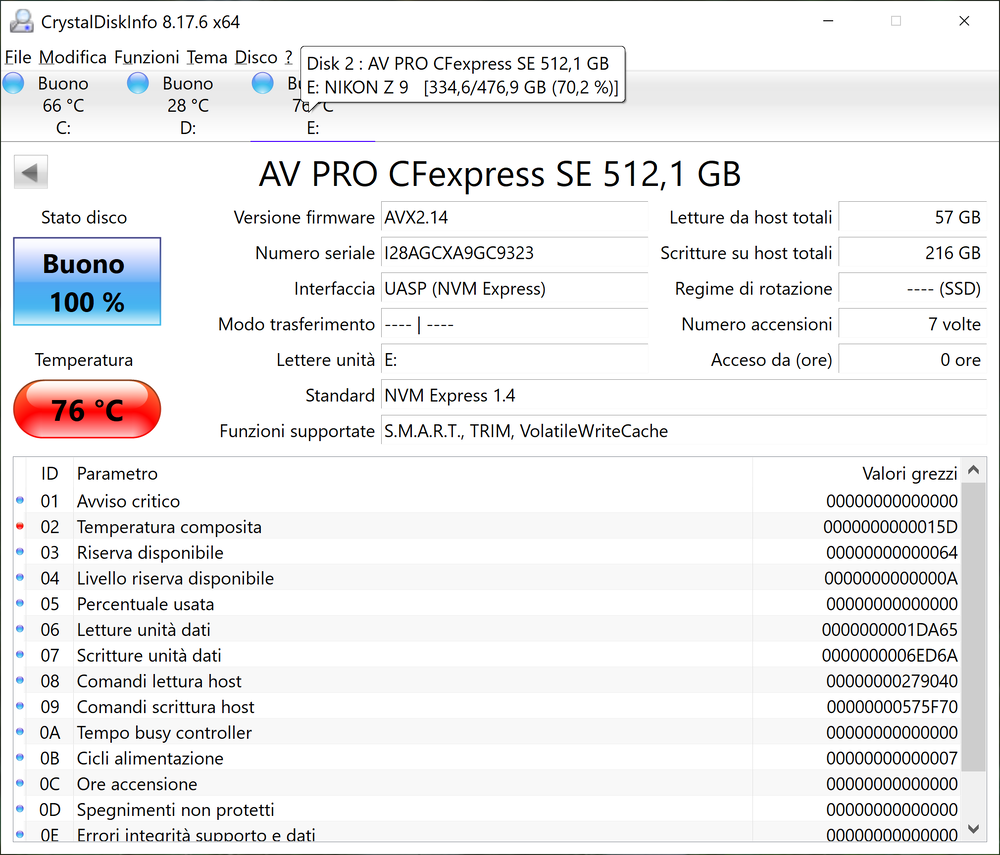Click the blue status dot for Avviso critico
The width and height of the screenshot is (1000, 855).
click(20, 501)
